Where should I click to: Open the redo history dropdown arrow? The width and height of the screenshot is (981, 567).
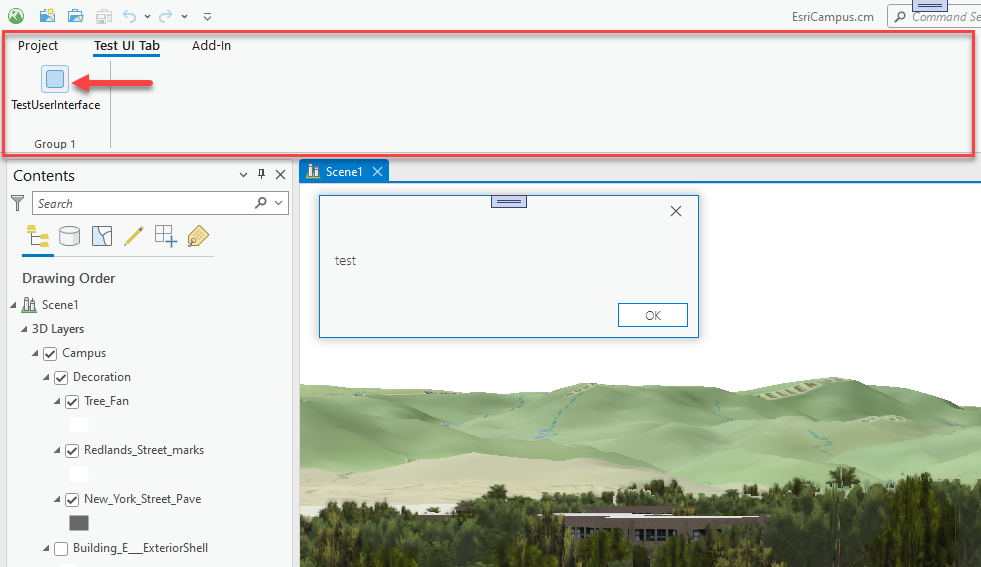coord(185,17)
